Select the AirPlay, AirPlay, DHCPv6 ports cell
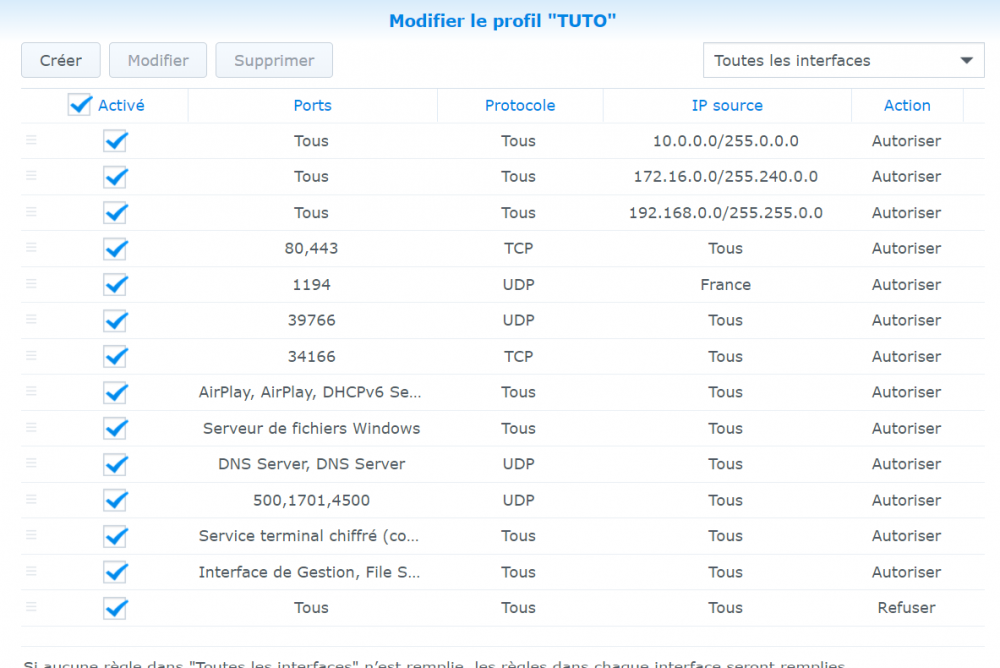The image size is (1000, 668). (310, 392)
